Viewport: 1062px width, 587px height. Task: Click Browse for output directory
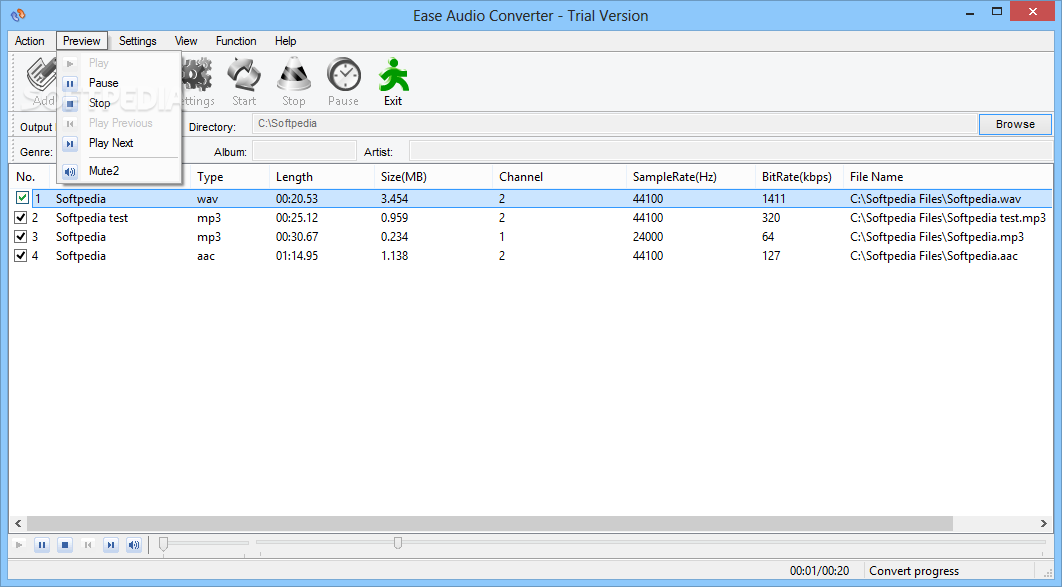pyautogui.click(x=1015, y=124)
